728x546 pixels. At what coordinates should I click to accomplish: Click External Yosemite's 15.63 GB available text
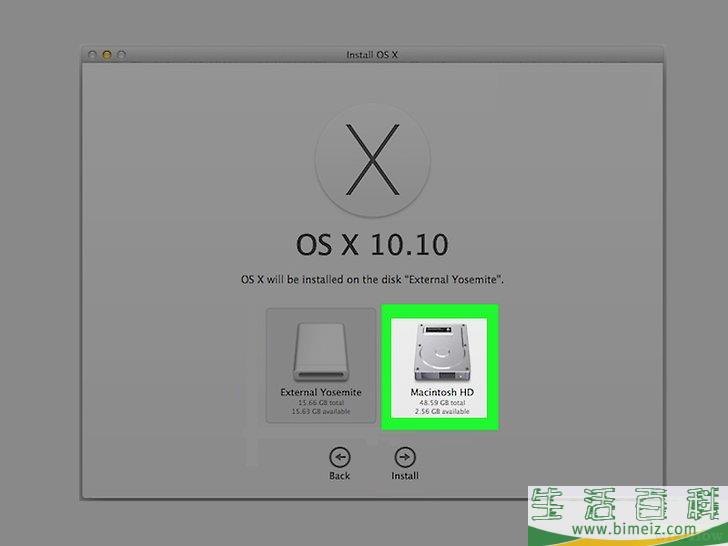[x=321, y=411]
